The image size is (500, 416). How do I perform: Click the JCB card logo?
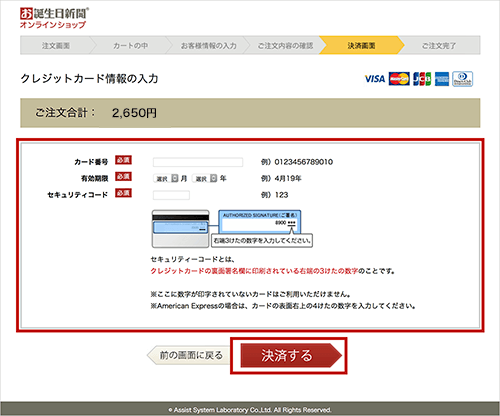tap(422, 79)
